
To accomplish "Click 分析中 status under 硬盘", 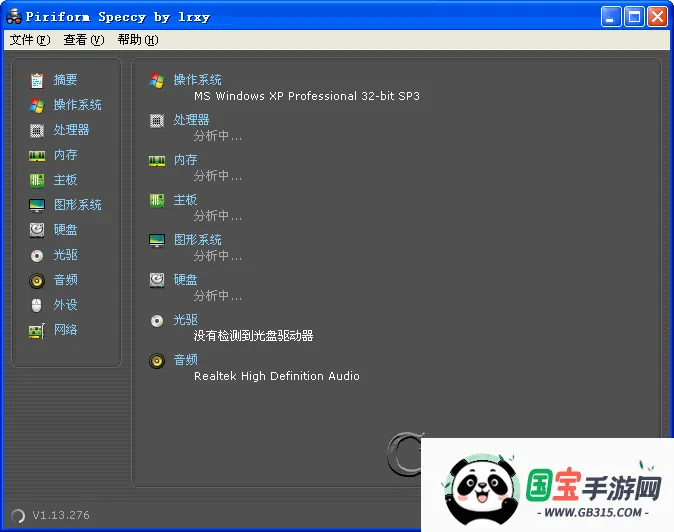I will pyautogui.click(x=218, y=296).
